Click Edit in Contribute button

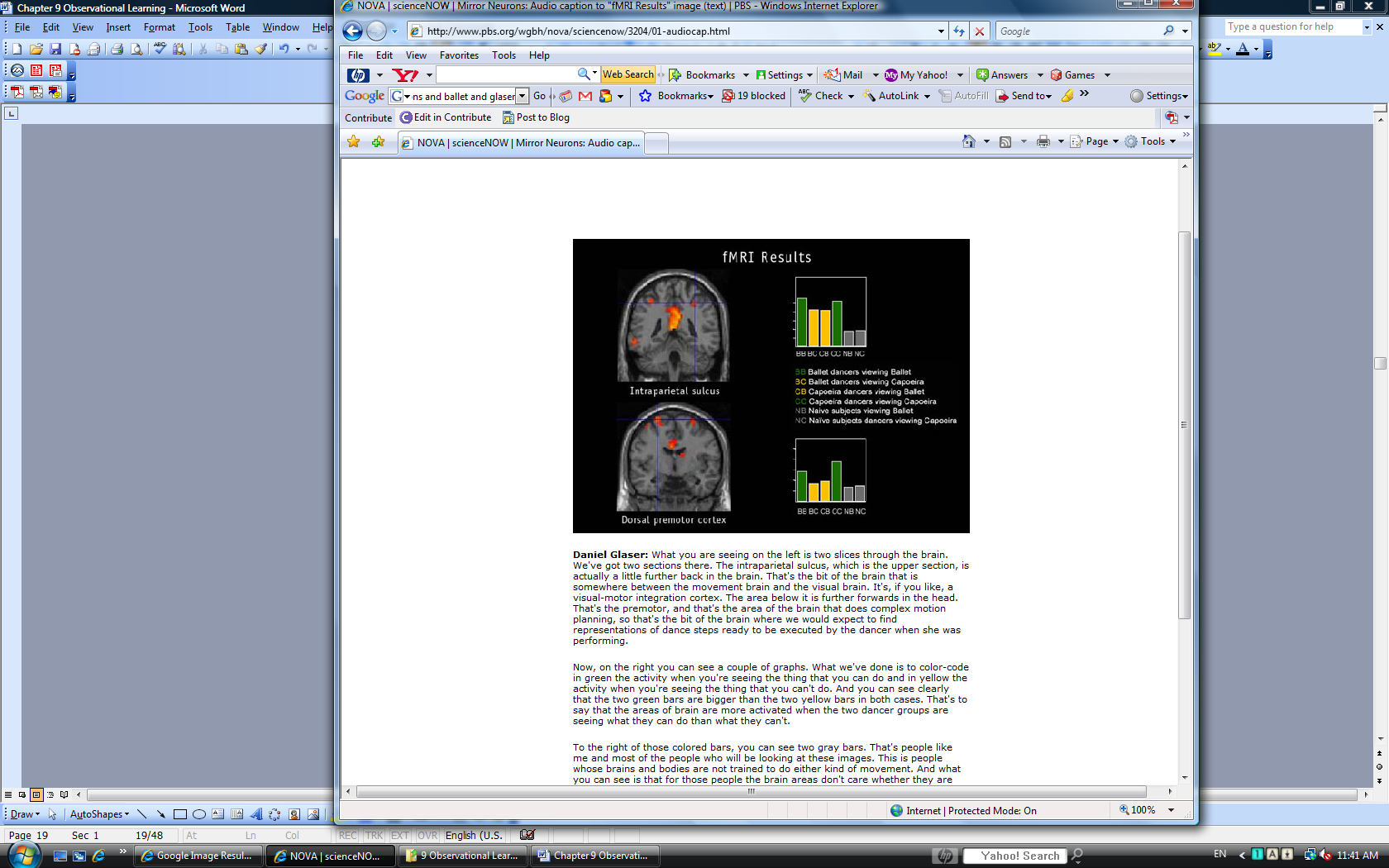446,117
